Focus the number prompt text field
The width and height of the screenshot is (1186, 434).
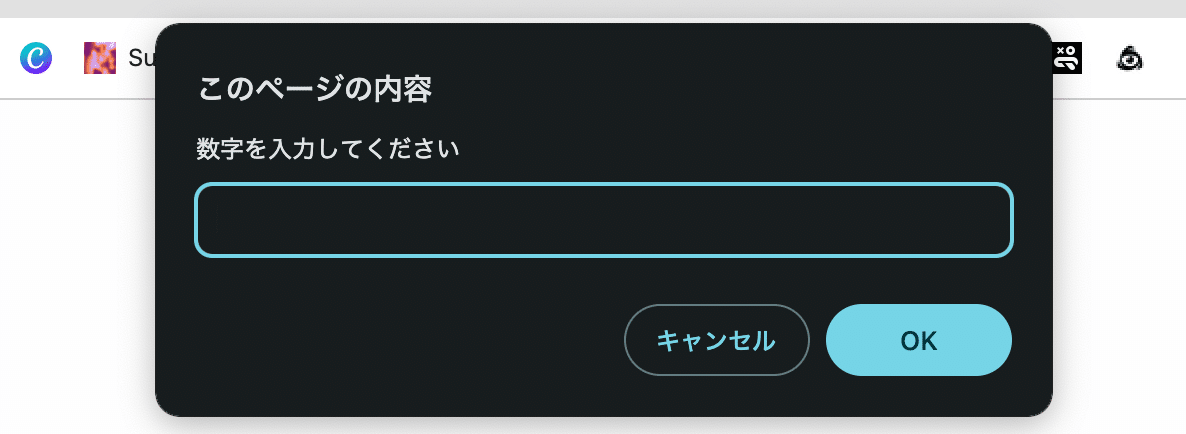[604, 220]
